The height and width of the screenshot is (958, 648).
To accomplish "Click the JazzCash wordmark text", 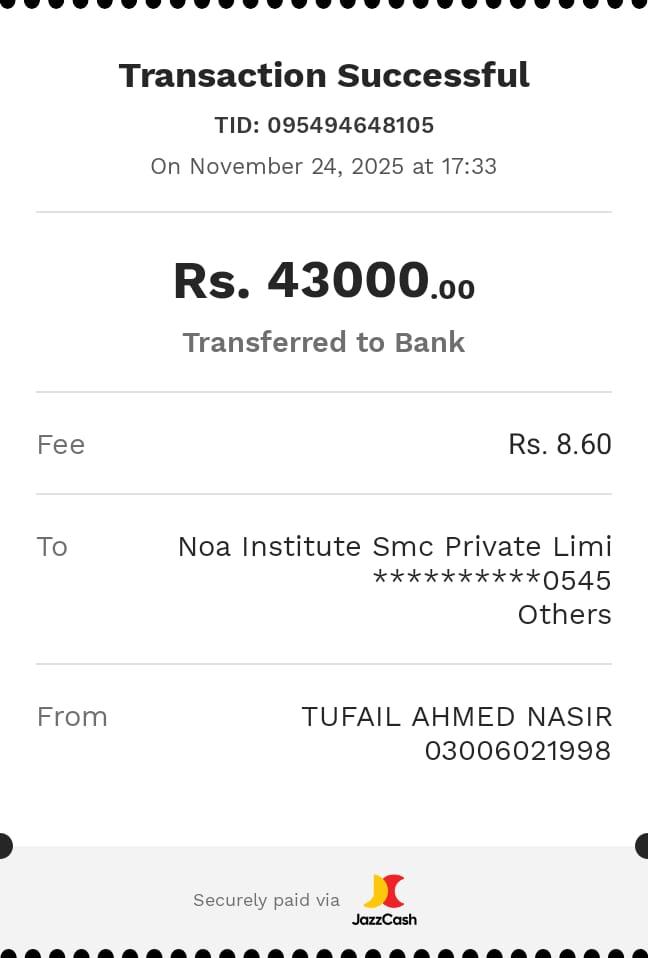I will [384, 919].
